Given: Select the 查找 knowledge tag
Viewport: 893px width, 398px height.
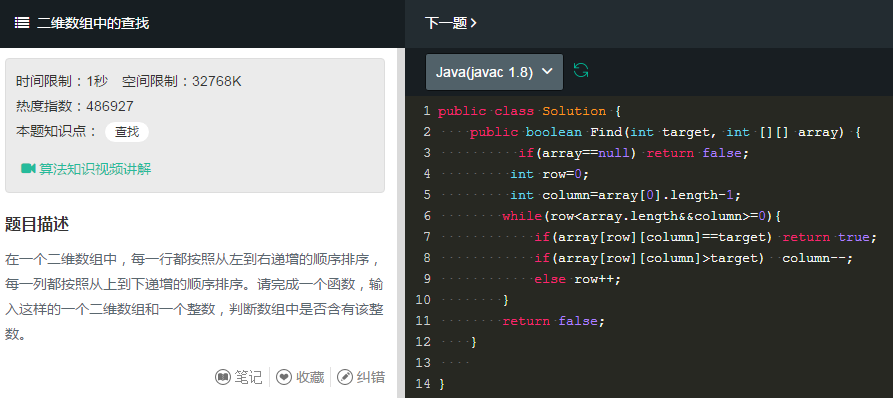Looking at the screenshot, I should (127, 132).
